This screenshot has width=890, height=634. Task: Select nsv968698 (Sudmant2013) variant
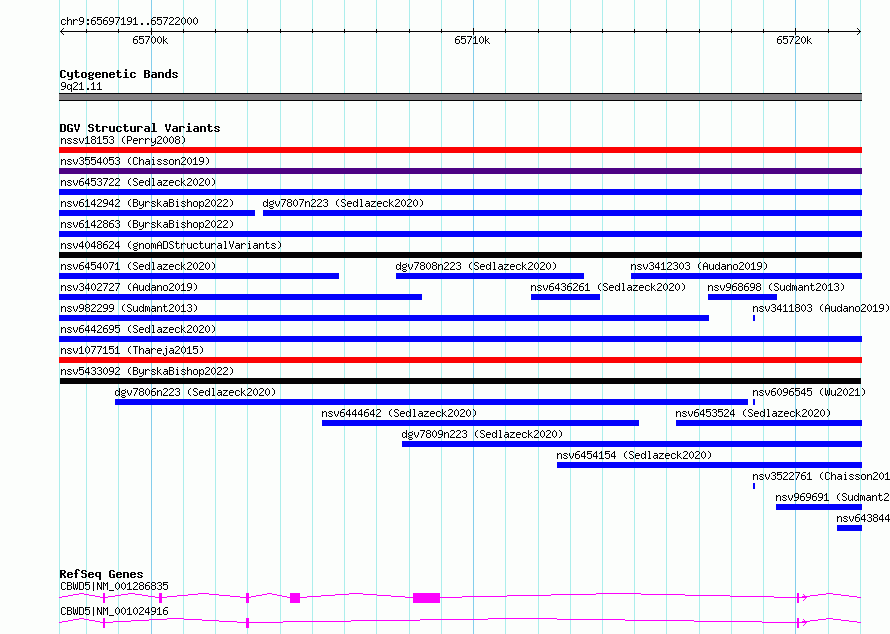coord(742,297)
